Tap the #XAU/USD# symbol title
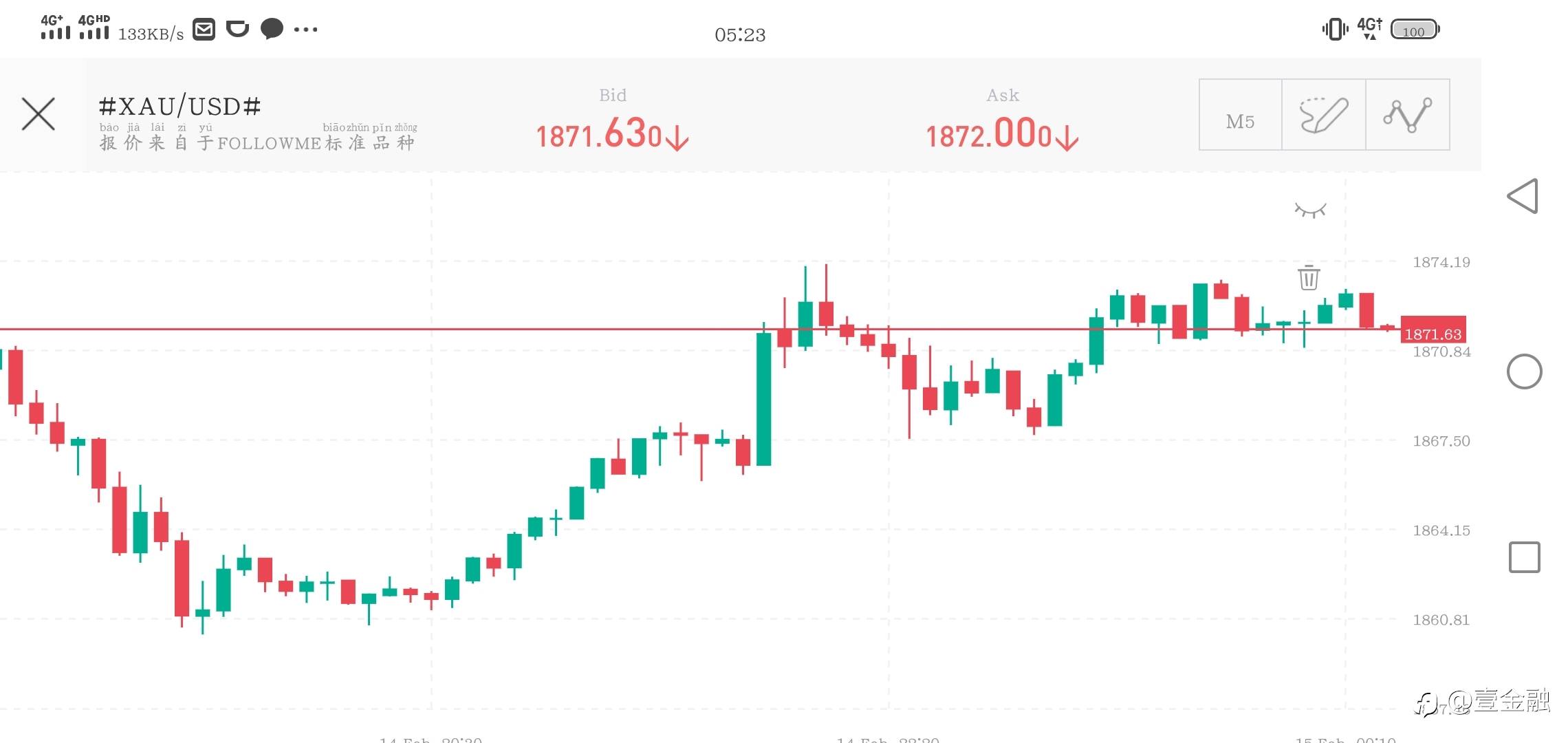The height and width of the screenshot is (743, 1568). pos(180,107)
